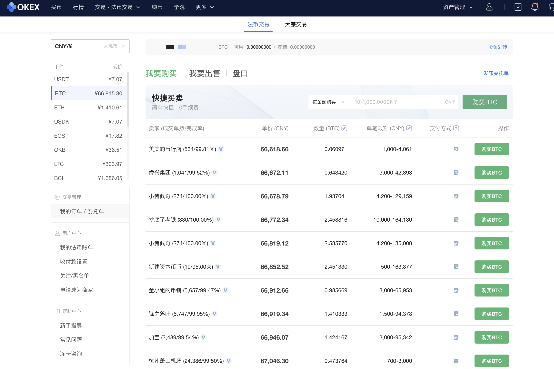Click verified badge in 66,878.78 row
The image size is (554, 369).
pos(213,196)
